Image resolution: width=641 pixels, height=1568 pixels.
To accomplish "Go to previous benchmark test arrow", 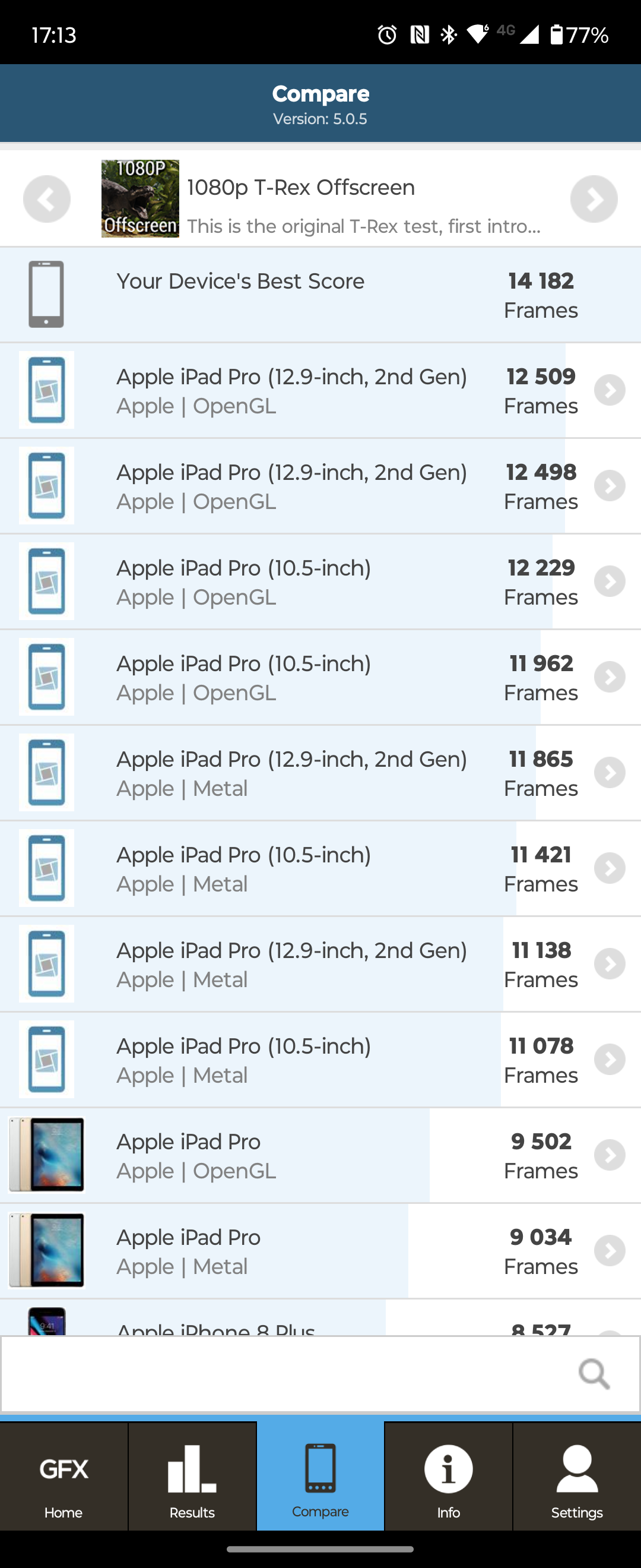I will tap(47, 199).
